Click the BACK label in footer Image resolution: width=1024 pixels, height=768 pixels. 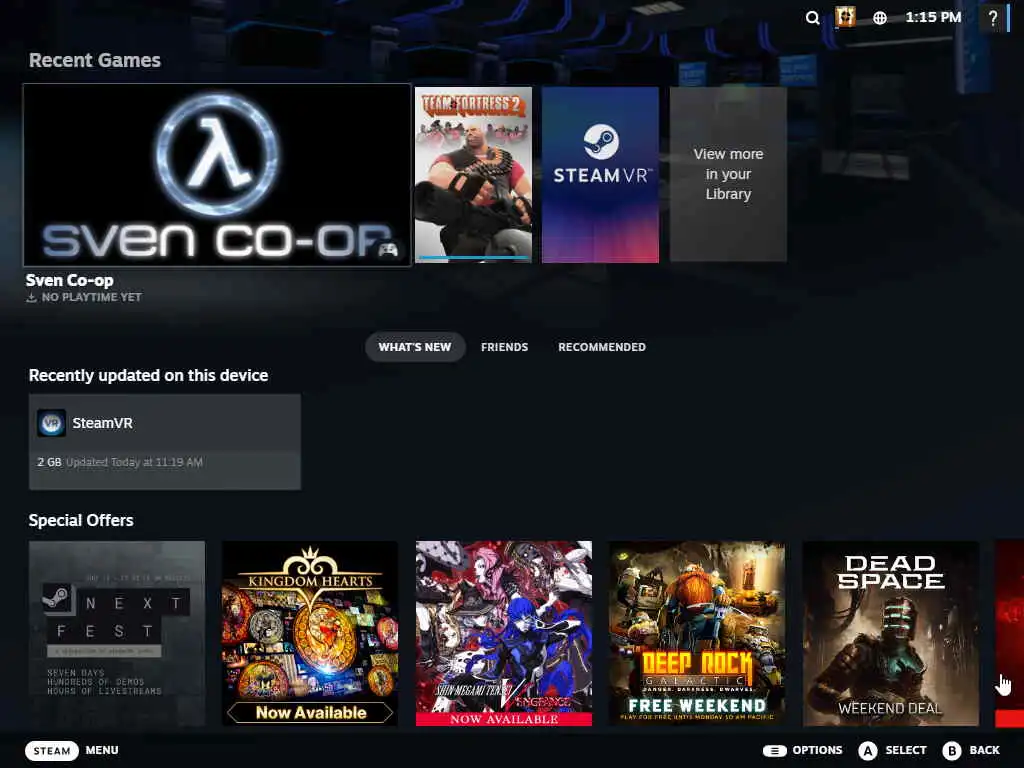click(984, 750)
